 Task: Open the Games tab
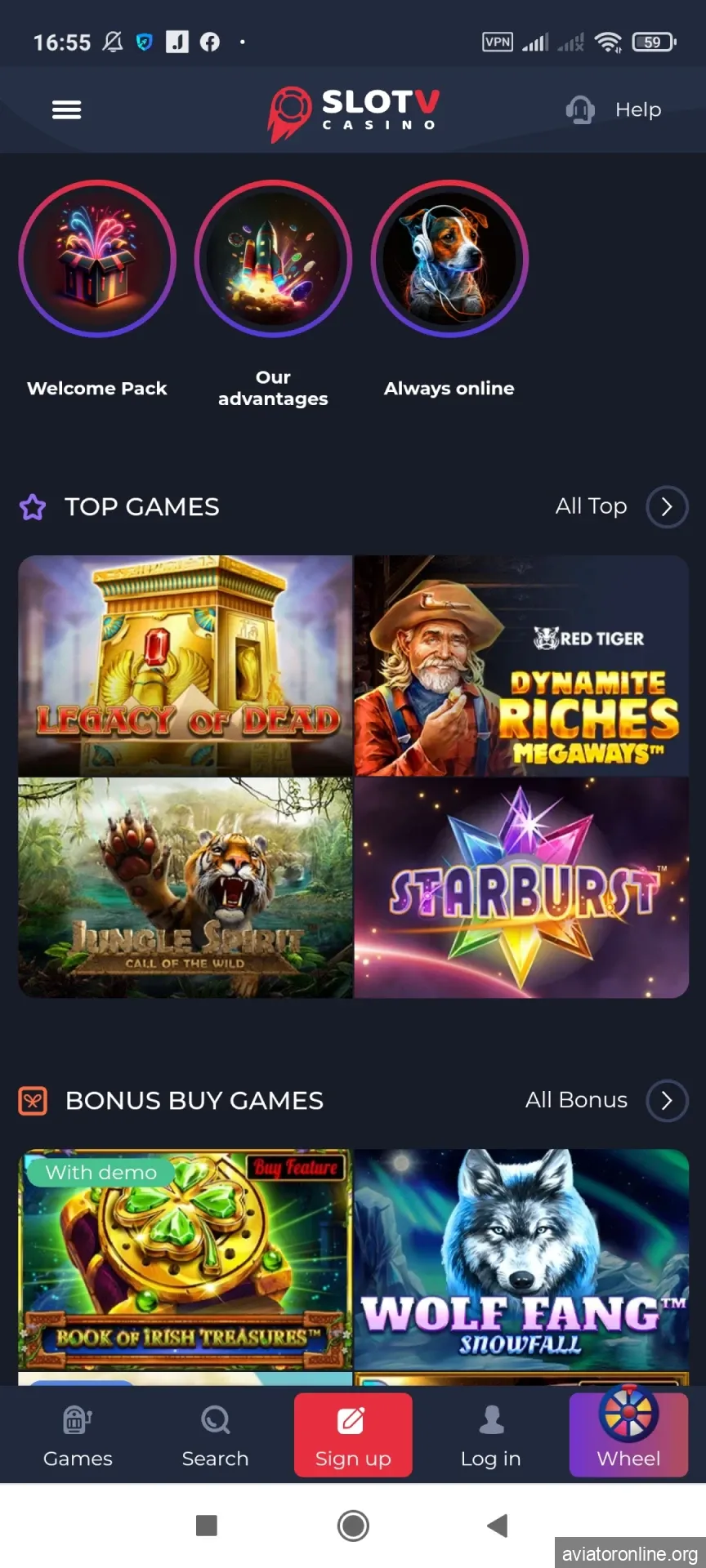(78, 1436)
